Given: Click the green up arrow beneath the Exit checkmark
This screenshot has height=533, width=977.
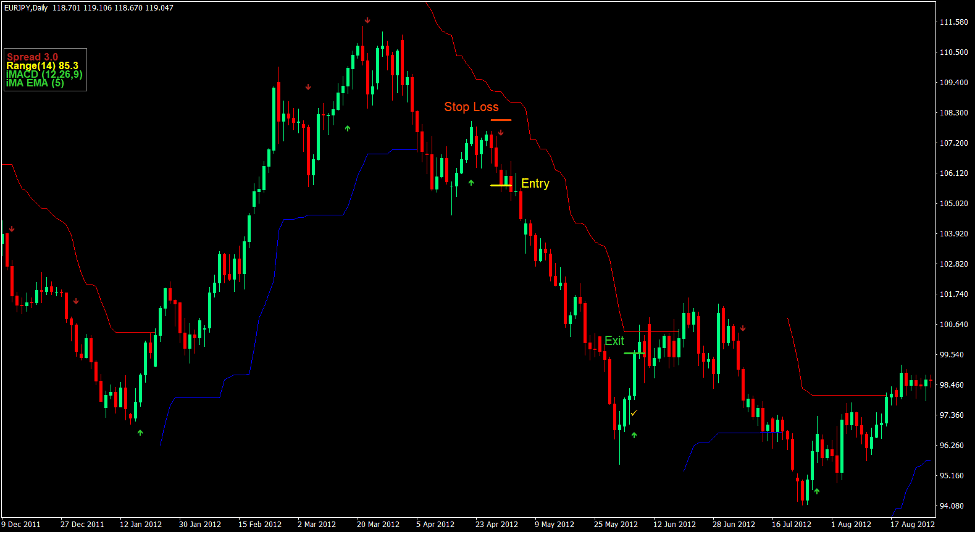Looking at the screenshot, I should point(634,436).
